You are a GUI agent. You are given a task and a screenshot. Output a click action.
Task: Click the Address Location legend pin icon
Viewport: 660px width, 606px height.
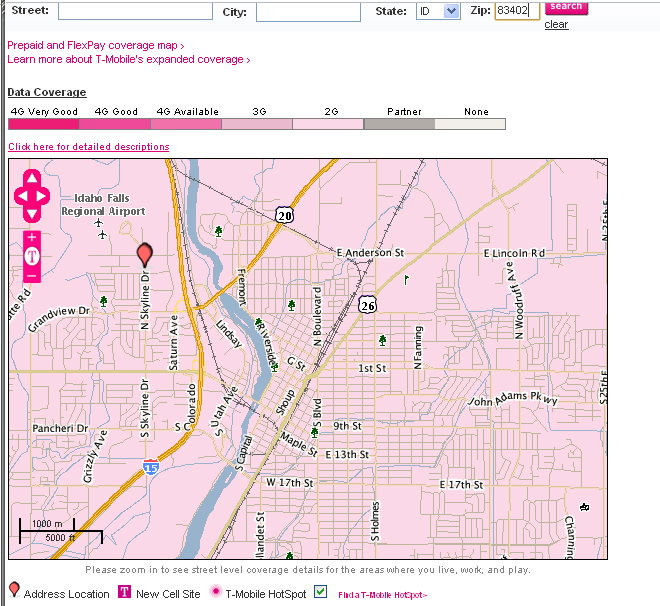(x=14, y=589)
